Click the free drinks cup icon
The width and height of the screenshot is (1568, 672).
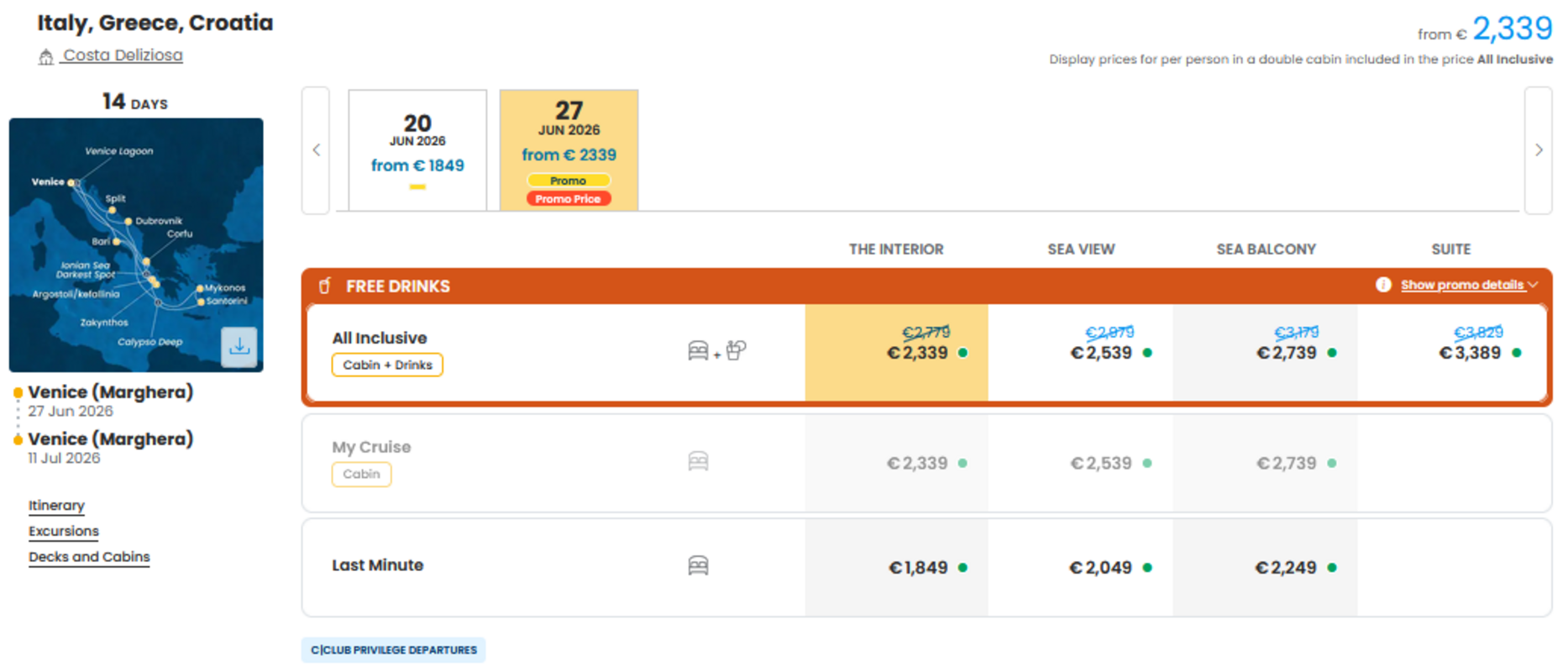pyautogui.click(x=325, y=286)
